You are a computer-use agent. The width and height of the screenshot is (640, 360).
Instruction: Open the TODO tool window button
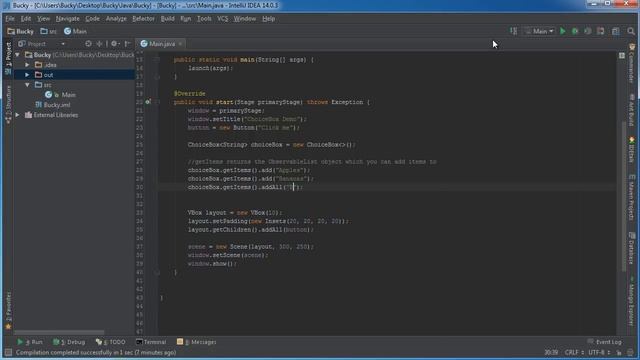(x=111, y=342)
